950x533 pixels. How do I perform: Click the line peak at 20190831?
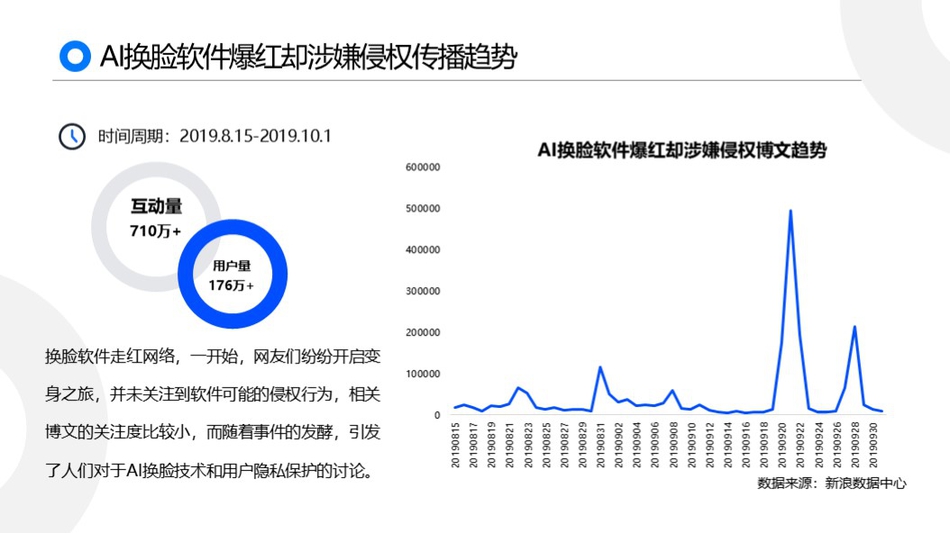pyautogui.click(x=600, y=368)
